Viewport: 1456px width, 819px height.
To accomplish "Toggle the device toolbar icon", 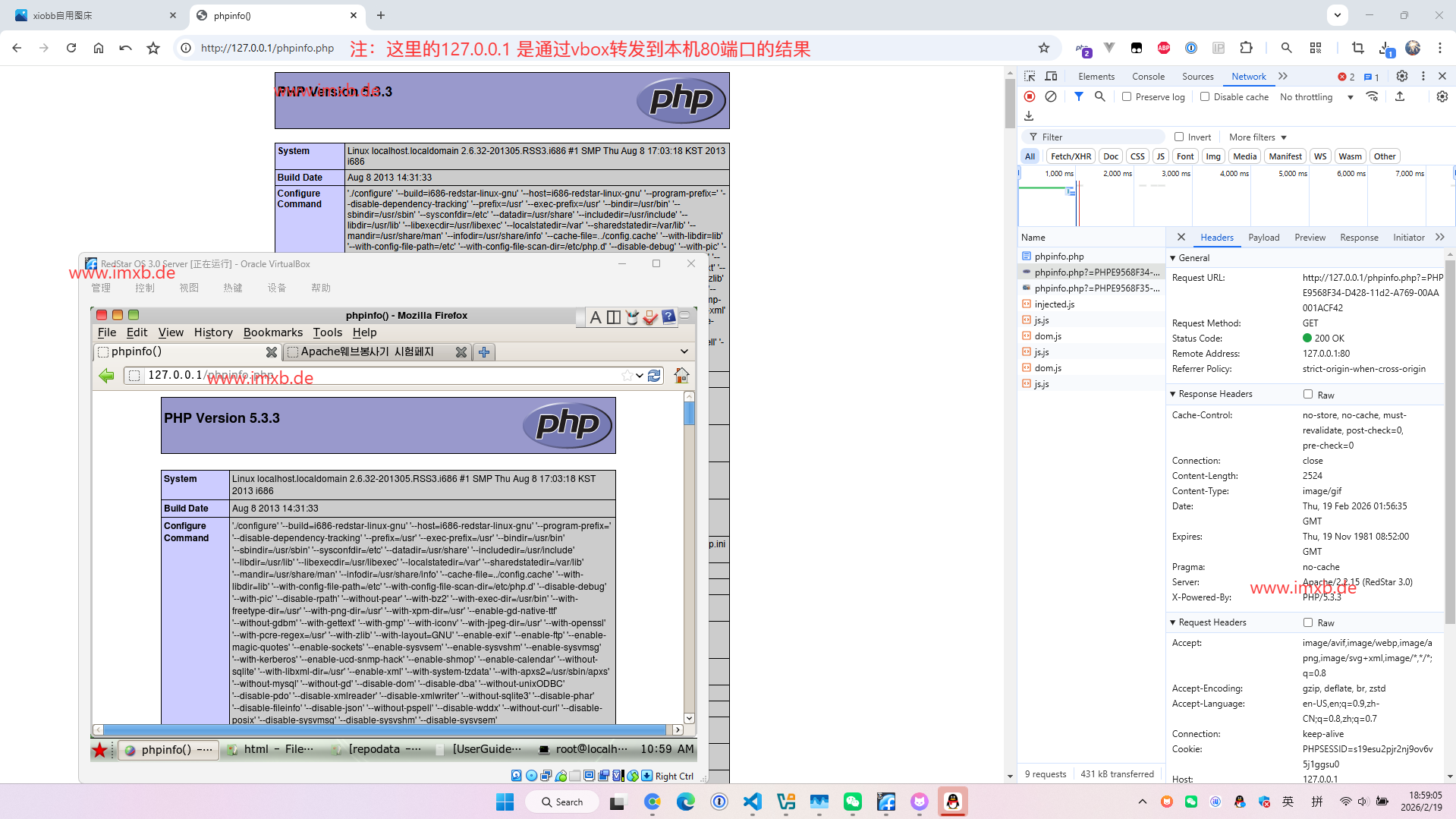I will click(x=1051, y=76).
